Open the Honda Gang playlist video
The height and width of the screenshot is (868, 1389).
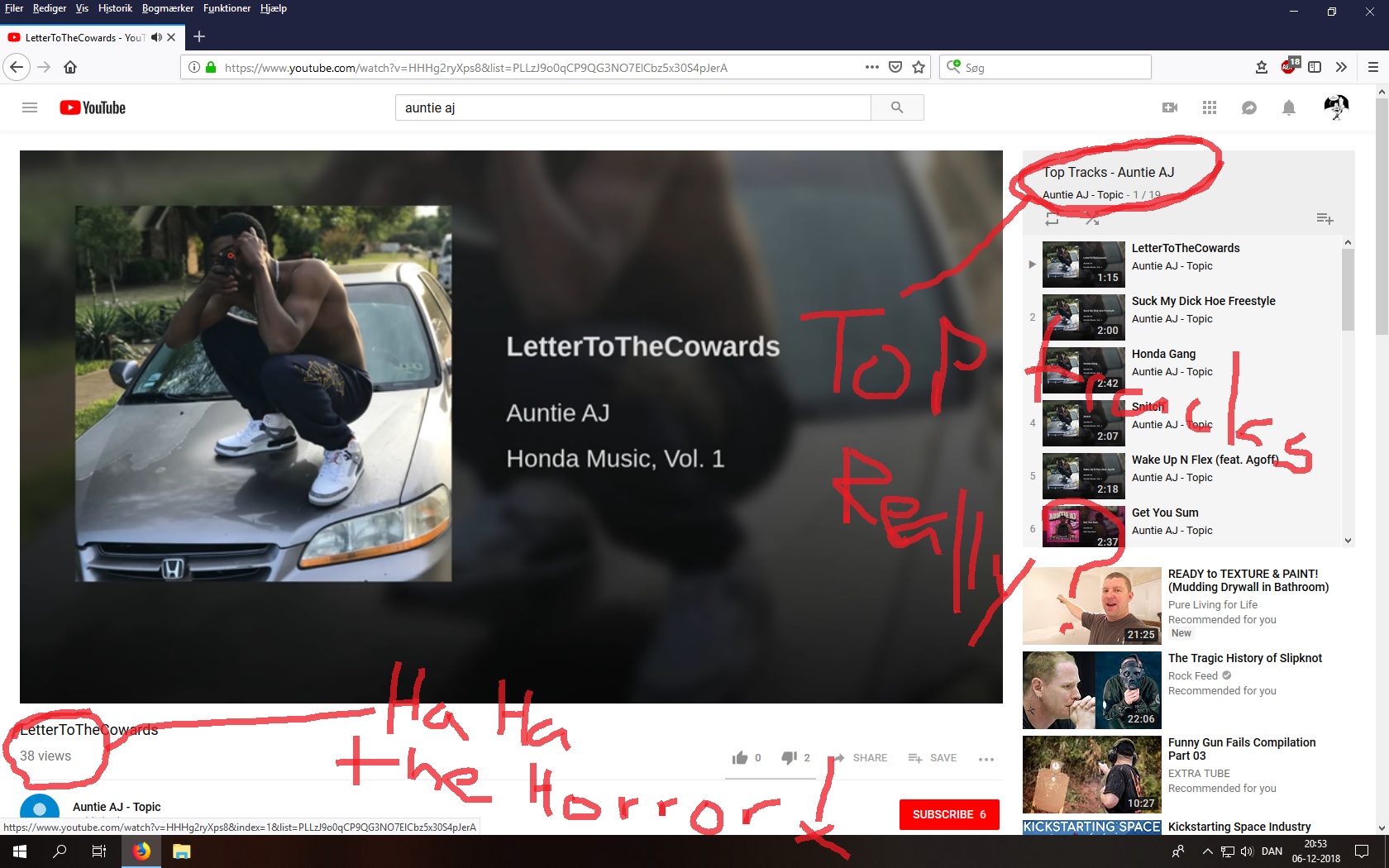(x=1163, y=354)
